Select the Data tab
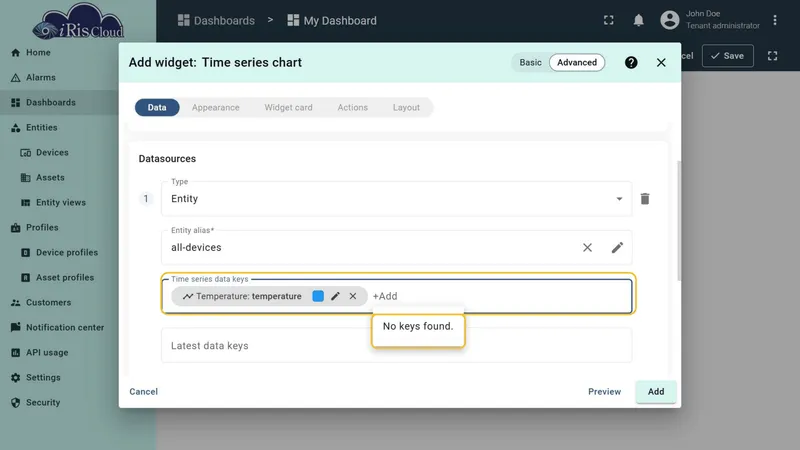800x450 pixels. 157,108
